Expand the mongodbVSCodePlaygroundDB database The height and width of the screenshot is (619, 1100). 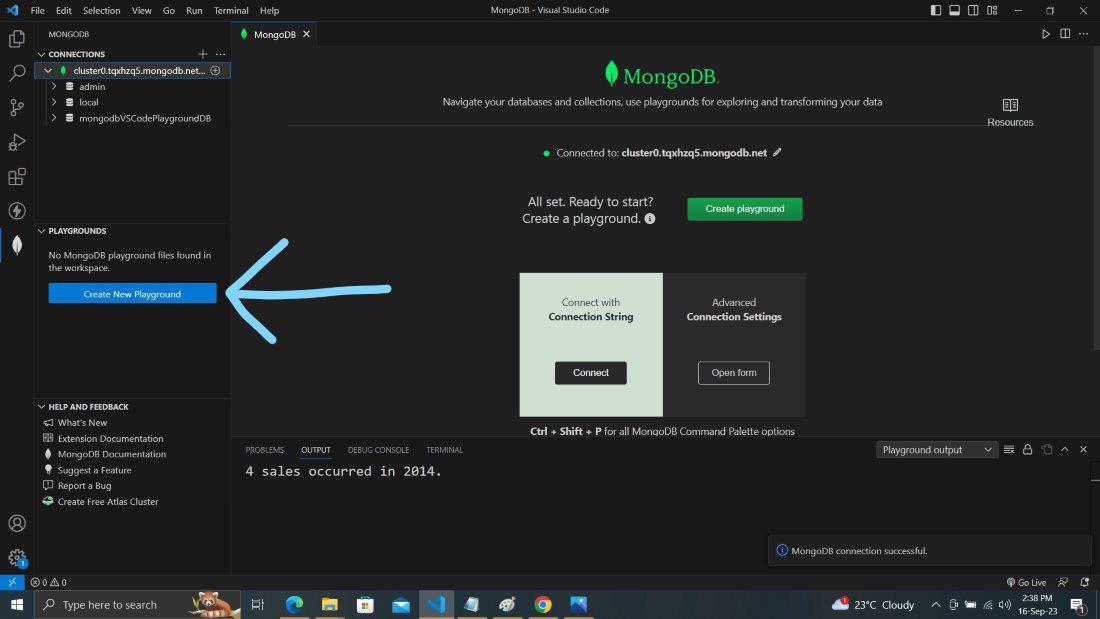(54, 118)
